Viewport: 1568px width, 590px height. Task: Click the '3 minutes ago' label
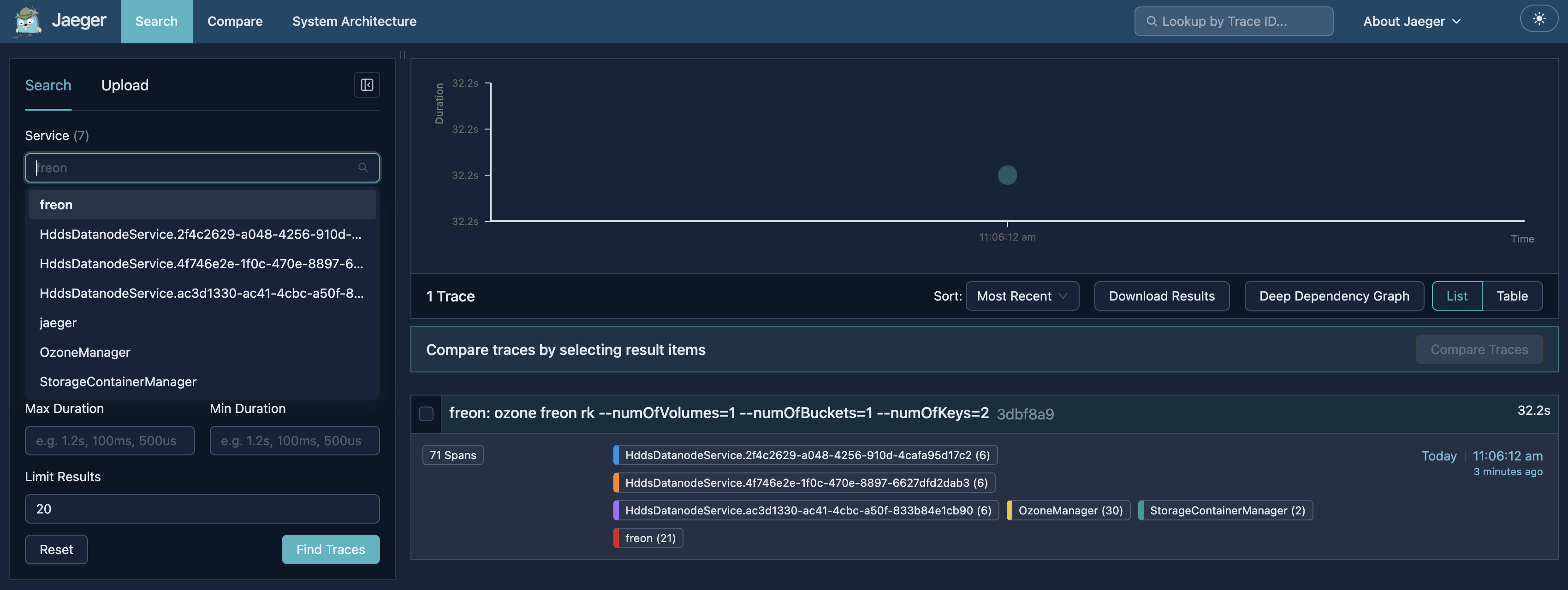[1508, 472]
